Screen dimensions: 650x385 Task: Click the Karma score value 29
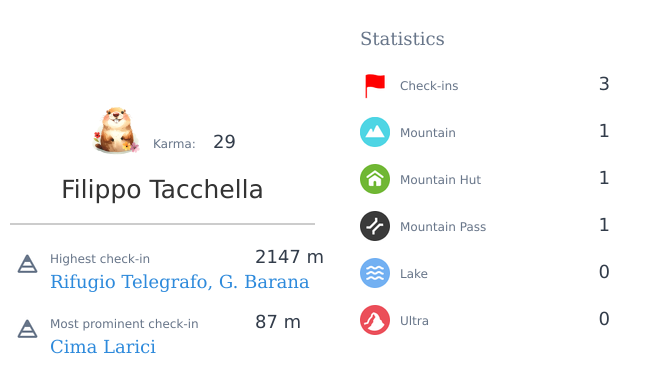pos(224,142)
